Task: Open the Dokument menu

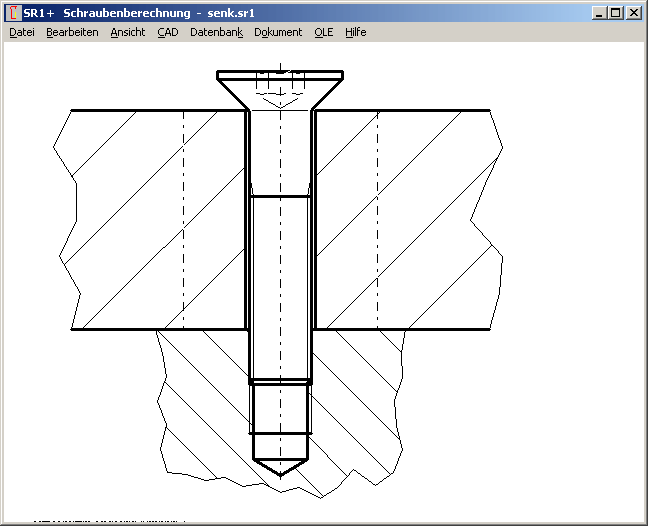Action: coord(278,32)
